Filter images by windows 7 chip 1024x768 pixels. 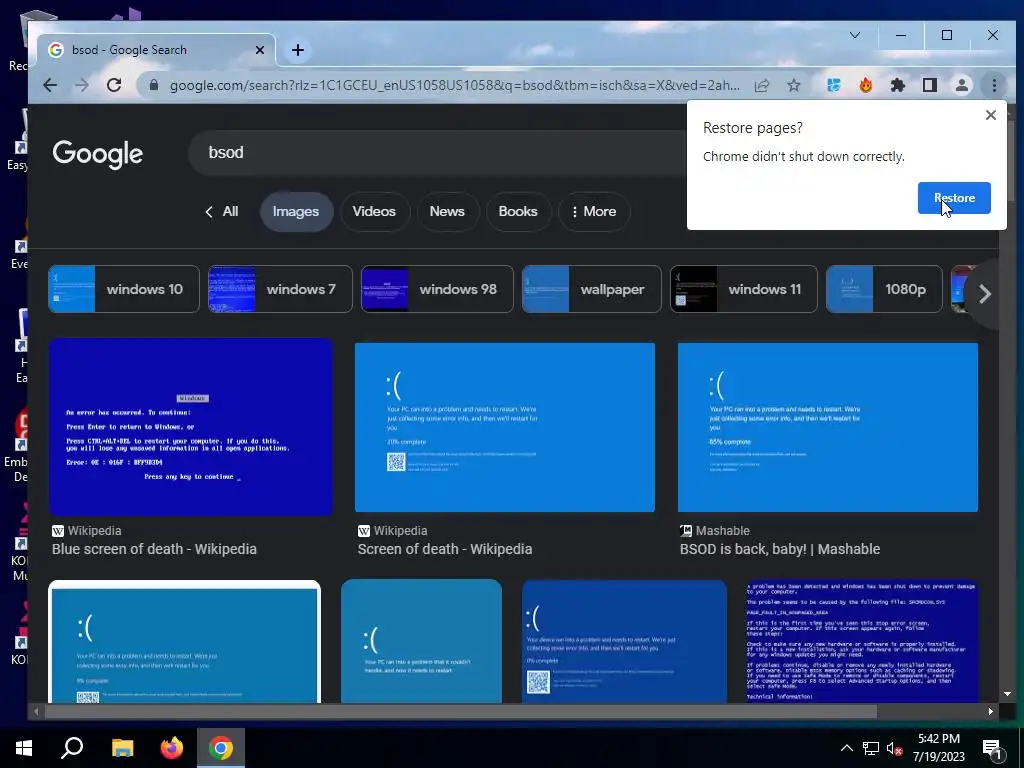point(280,289)
